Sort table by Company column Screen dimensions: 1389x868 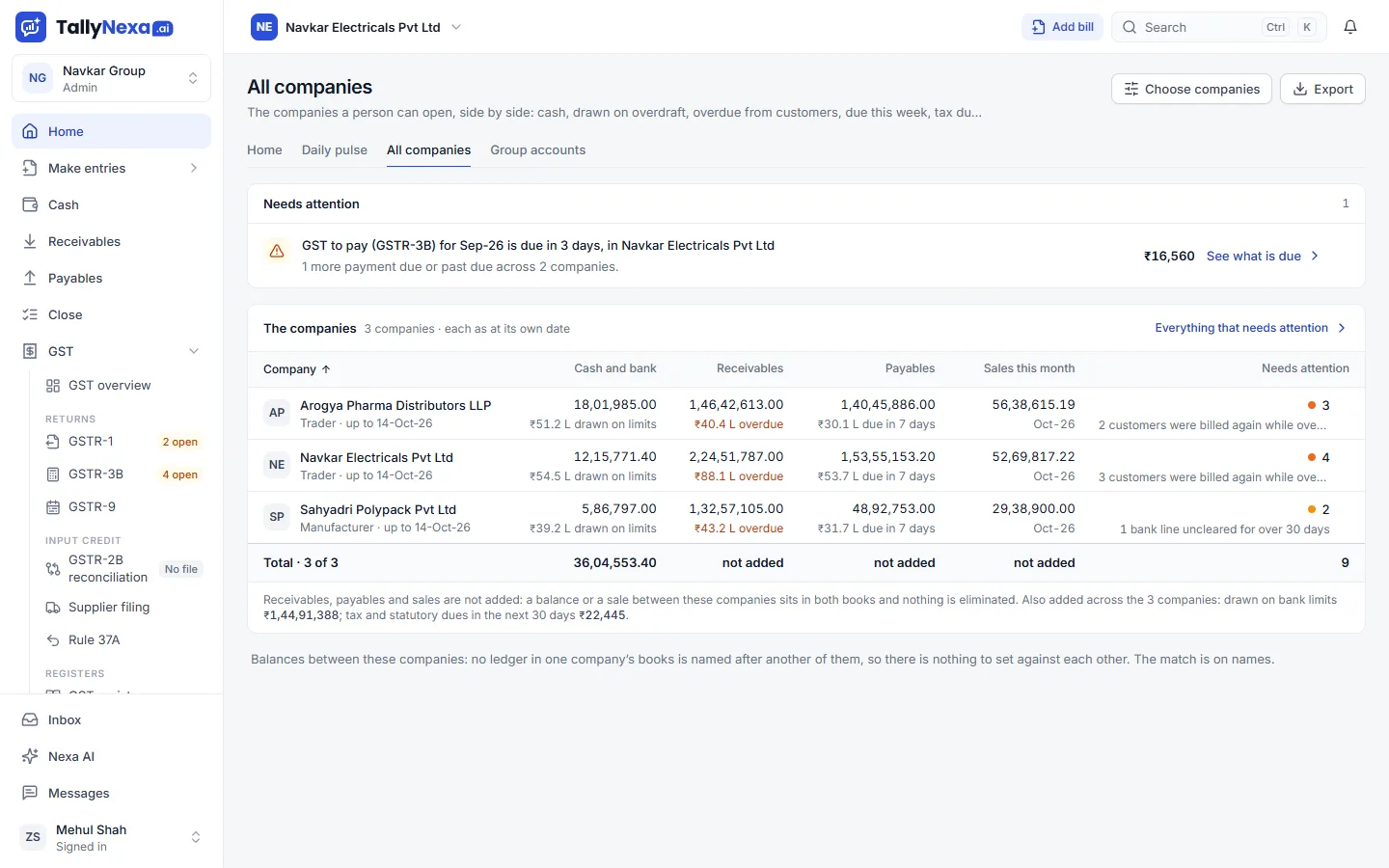pyautogui.click(x=297, y=369)
